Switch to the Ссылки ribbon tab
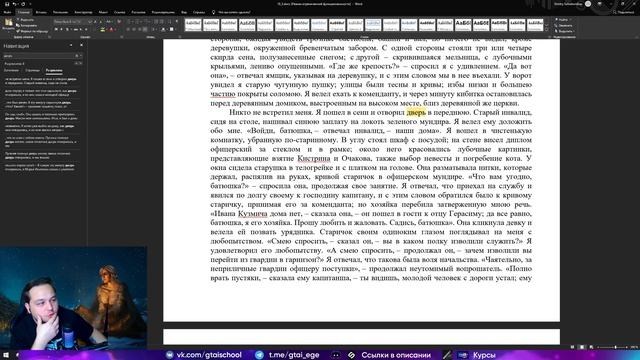 click(120, 12)
